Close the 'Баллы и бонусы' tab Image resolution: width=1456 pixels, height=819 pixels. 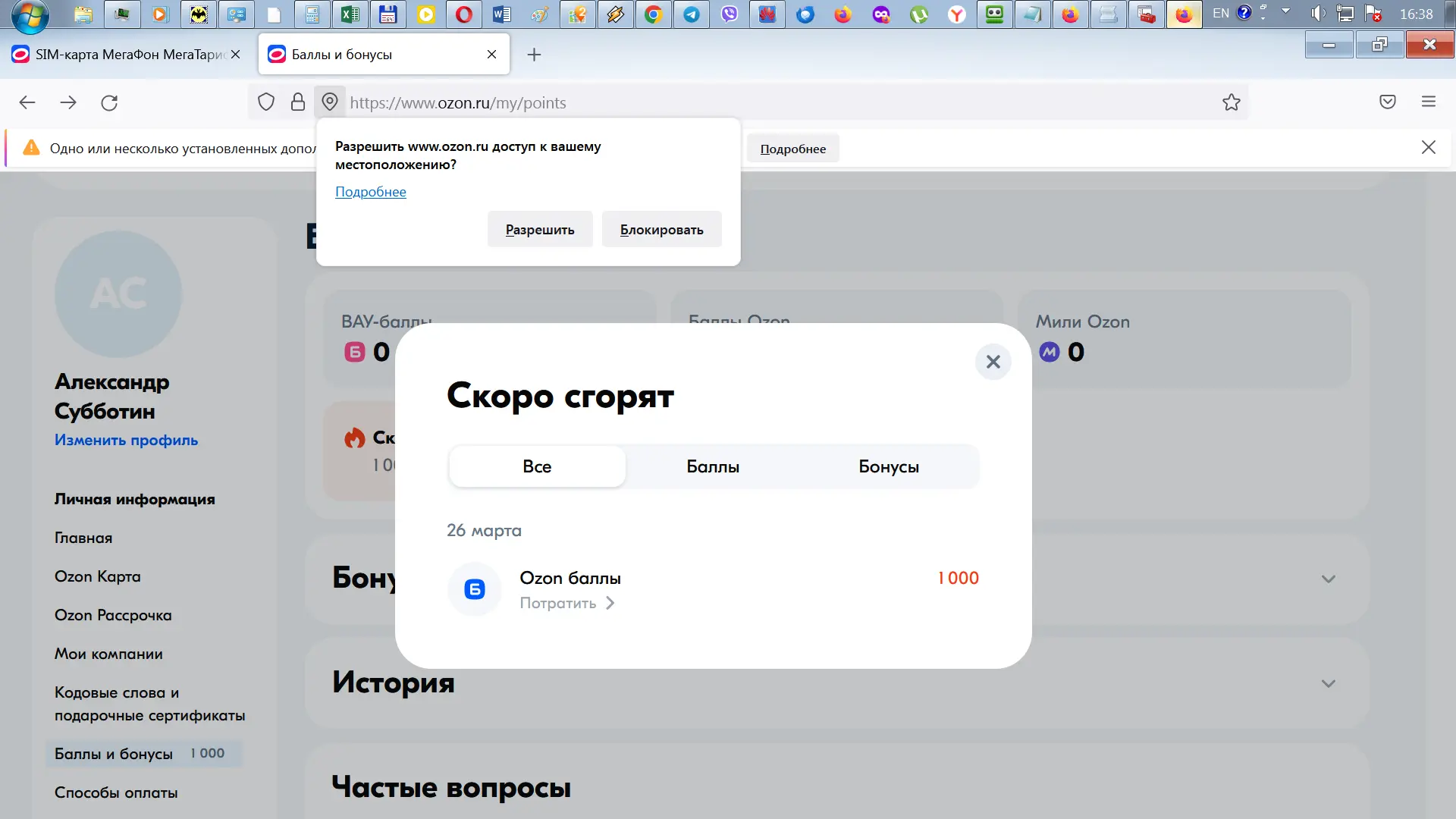pos(492,55)
